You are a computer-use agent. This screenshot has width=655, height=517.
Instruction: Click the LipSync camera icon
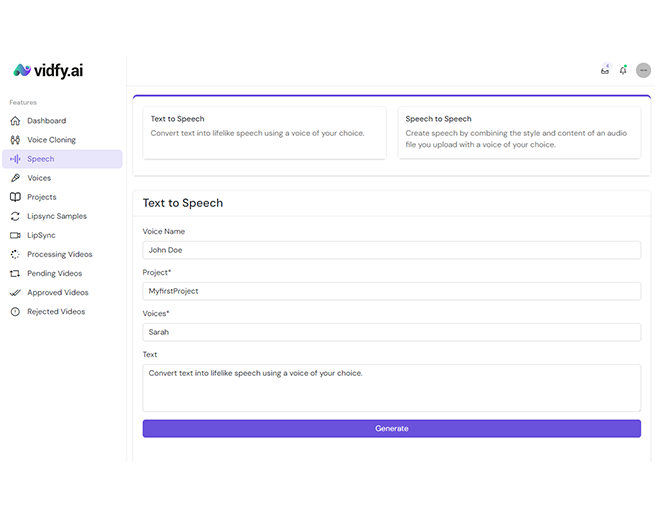coord(15,235)
